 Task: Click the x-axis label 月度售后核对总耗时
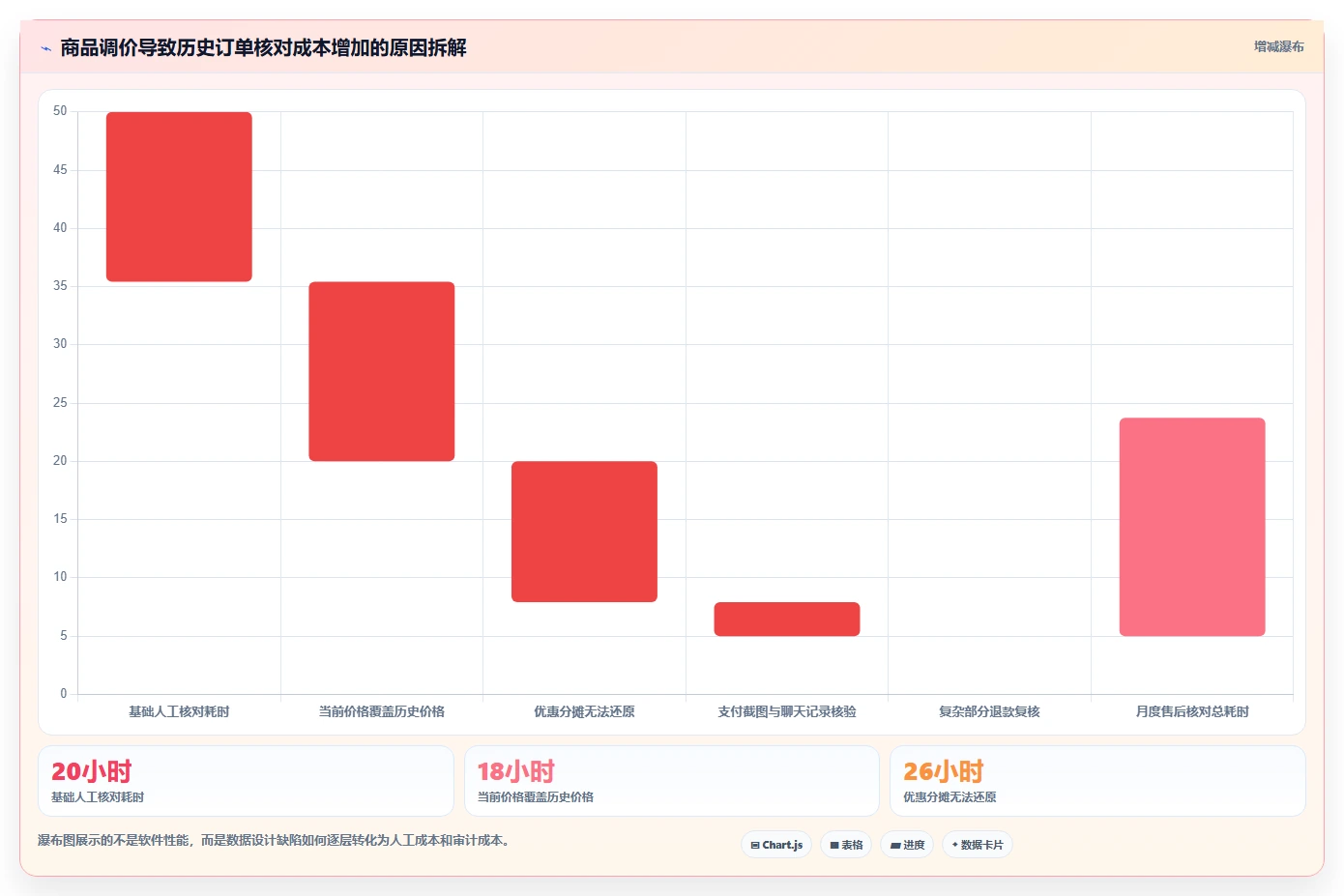[1192, 711]
